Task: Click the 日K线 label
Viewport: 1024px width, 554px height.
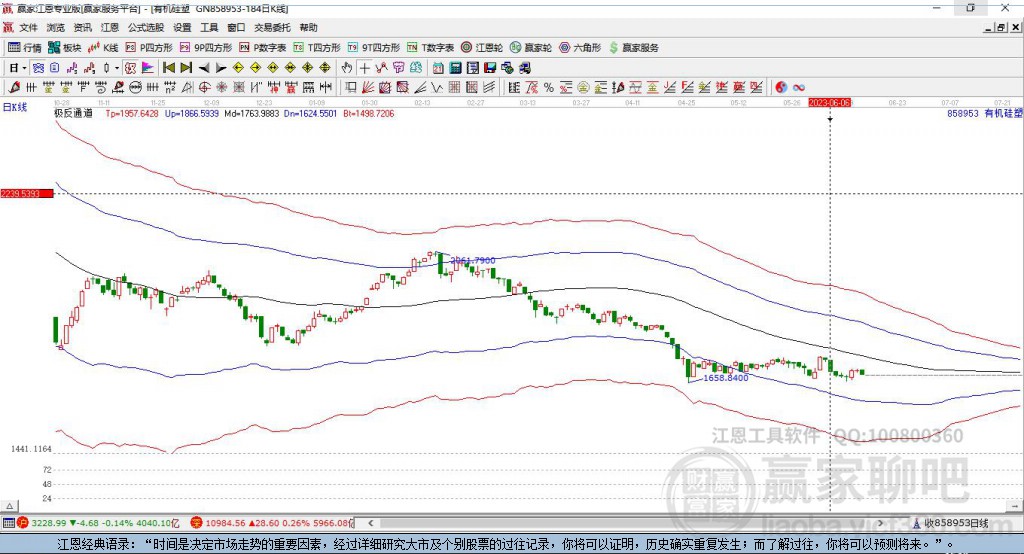Action: pyautogui.click(x=14, y=108)
